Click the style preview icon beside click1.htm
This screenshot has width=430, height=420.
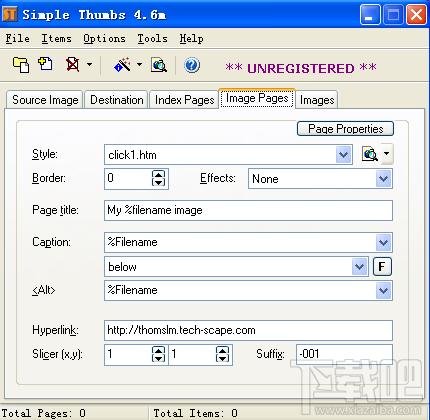tap(370, 154)
